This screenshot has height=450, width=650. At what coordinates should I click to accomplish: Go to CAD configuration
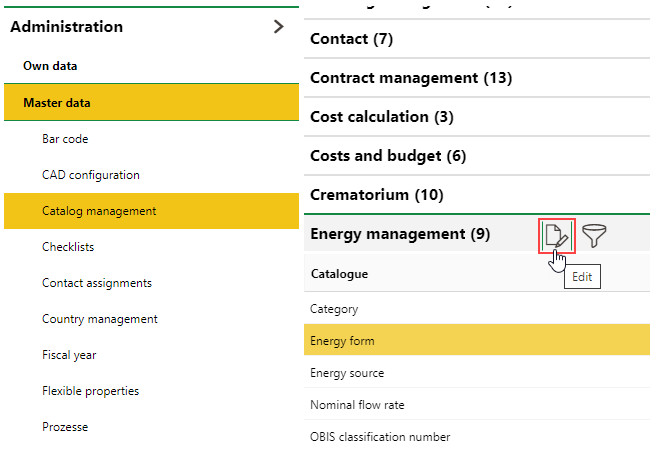coord(90,175)
